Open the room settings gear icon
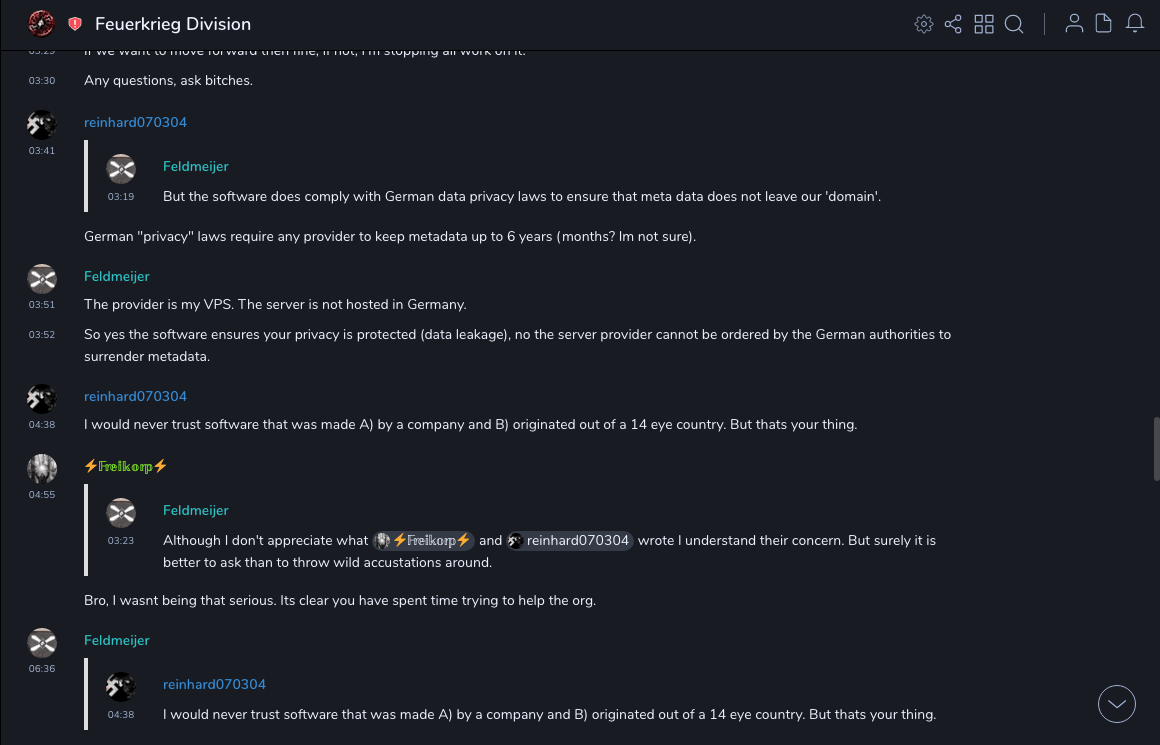Viewport: 1160px width, 745px height. coord(923,24)
